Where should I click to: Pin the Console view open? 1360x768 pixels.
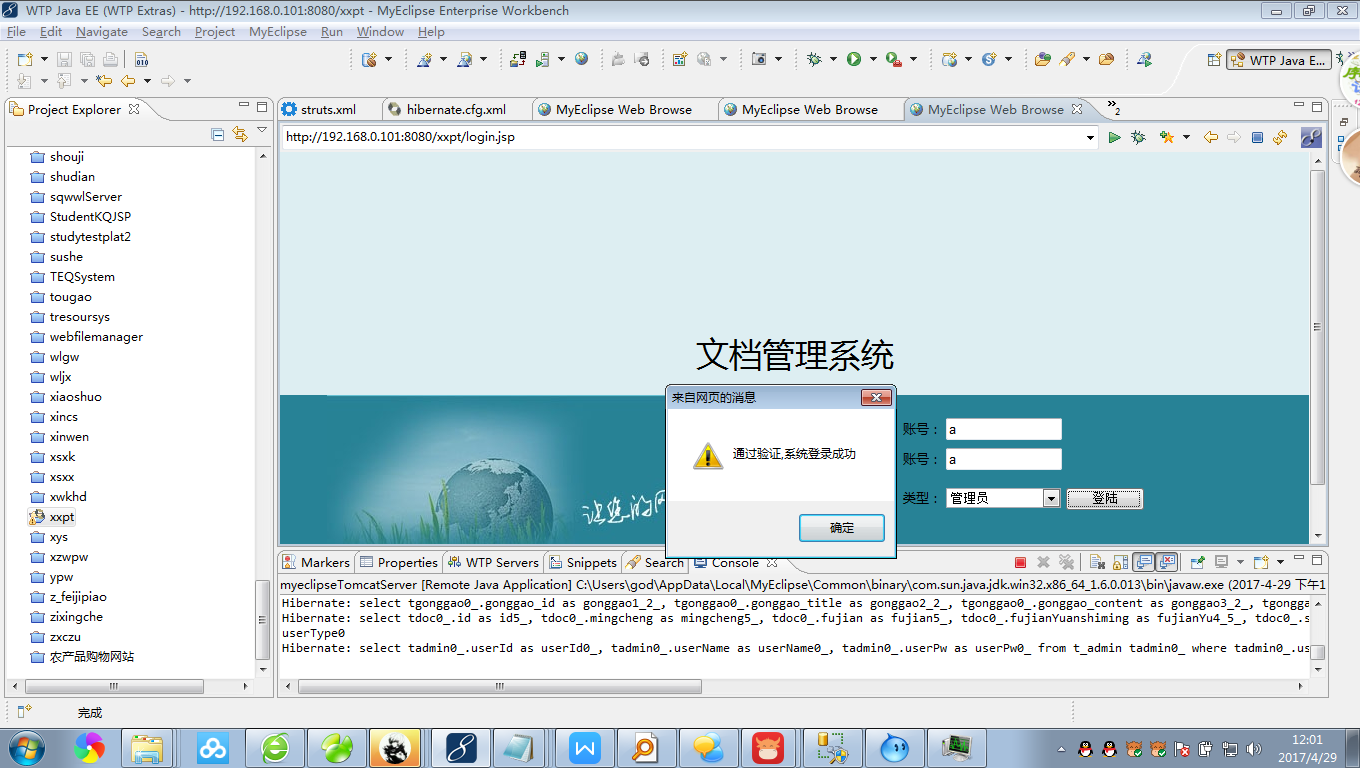point(1197,562)
